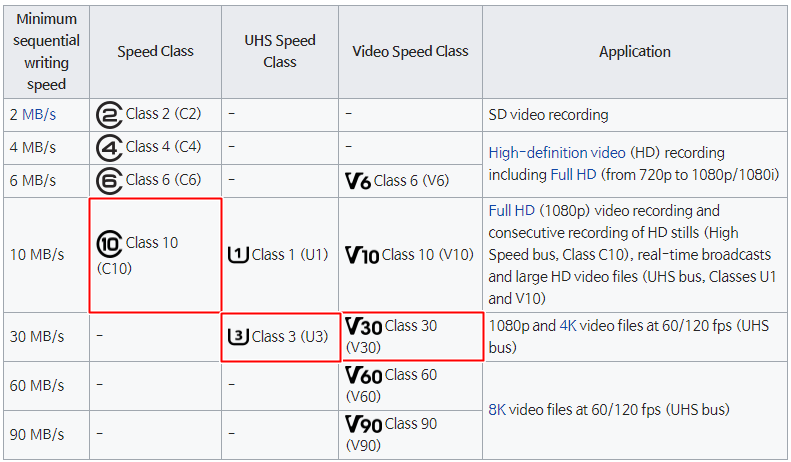Click the UHS Class 3 U3 icon
The image size is (791, 462).
[238, 336]
